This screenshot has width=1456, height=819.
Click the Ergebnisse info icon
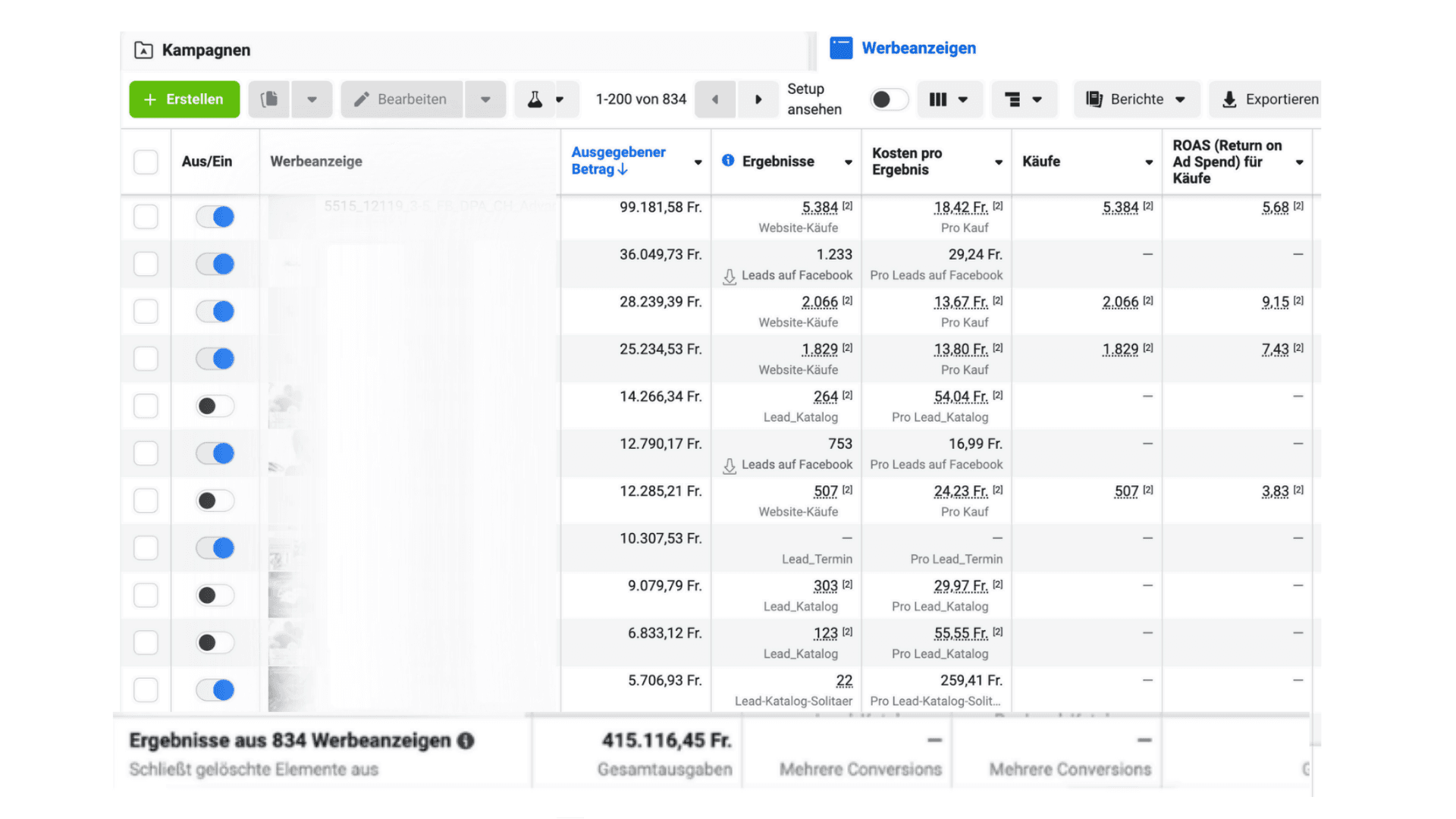pos(728,161)
